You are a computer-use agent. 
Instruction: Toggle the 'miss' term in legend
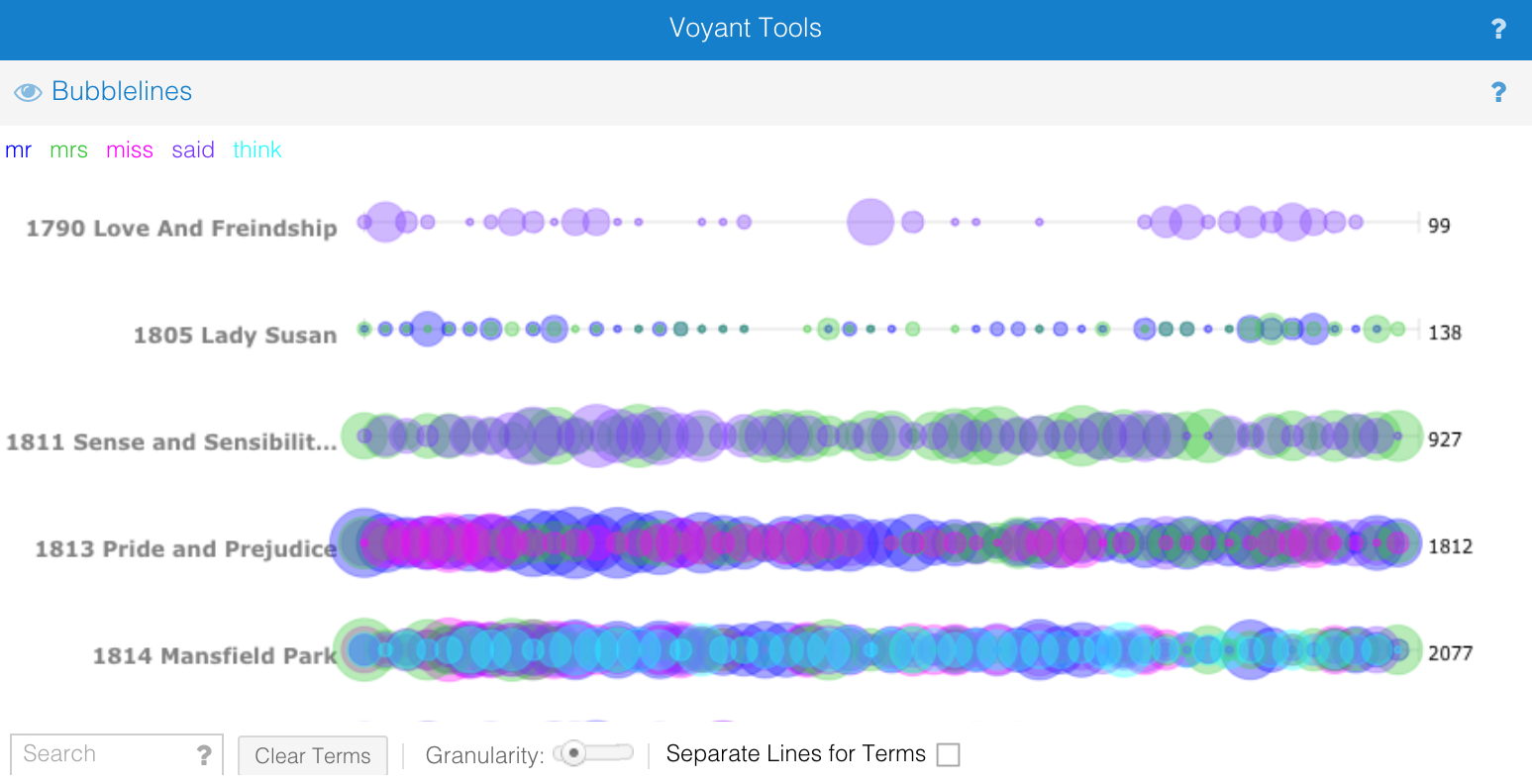click(130, 150)
